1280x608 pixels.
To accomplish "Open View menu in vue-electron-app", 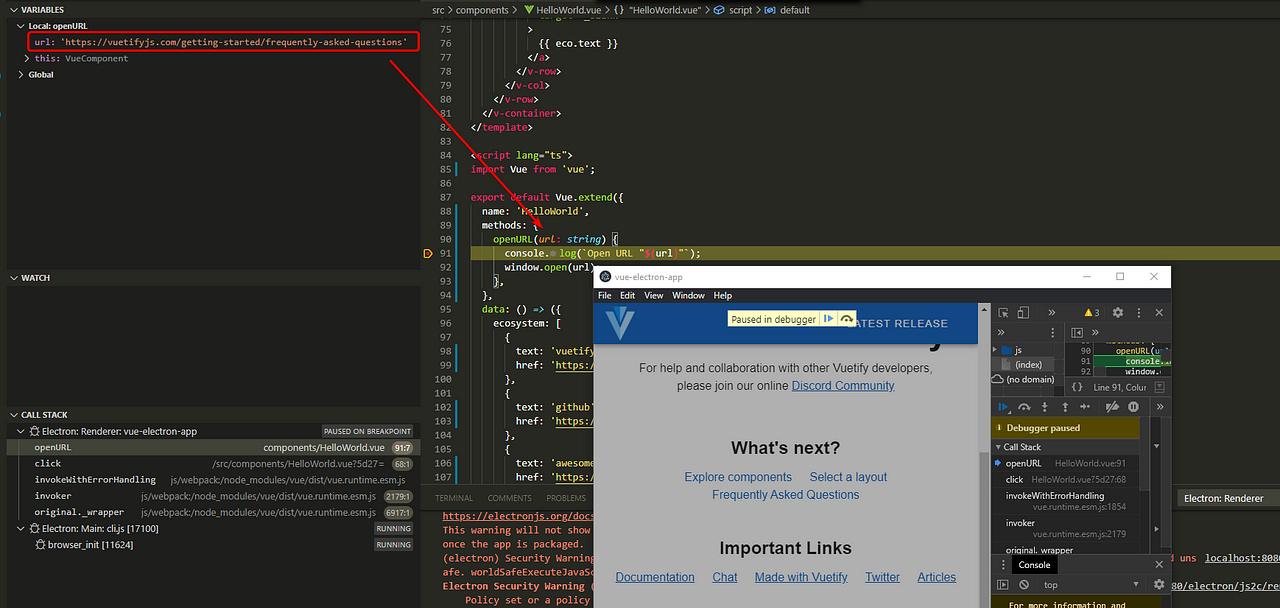I will point(654,295).
